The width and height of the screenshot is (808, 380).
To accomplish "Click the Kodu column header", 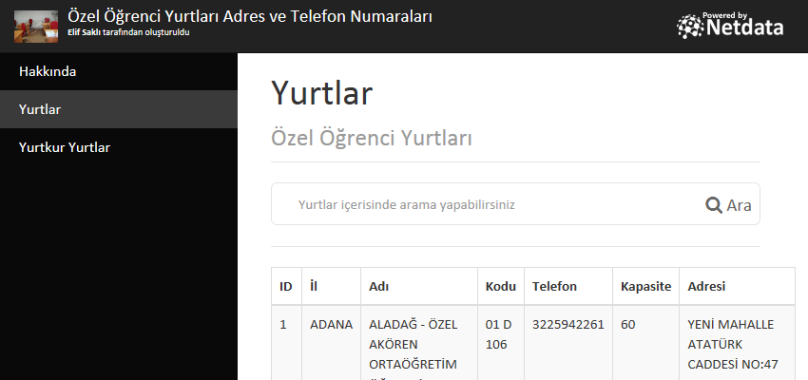I will pos(501,286).
